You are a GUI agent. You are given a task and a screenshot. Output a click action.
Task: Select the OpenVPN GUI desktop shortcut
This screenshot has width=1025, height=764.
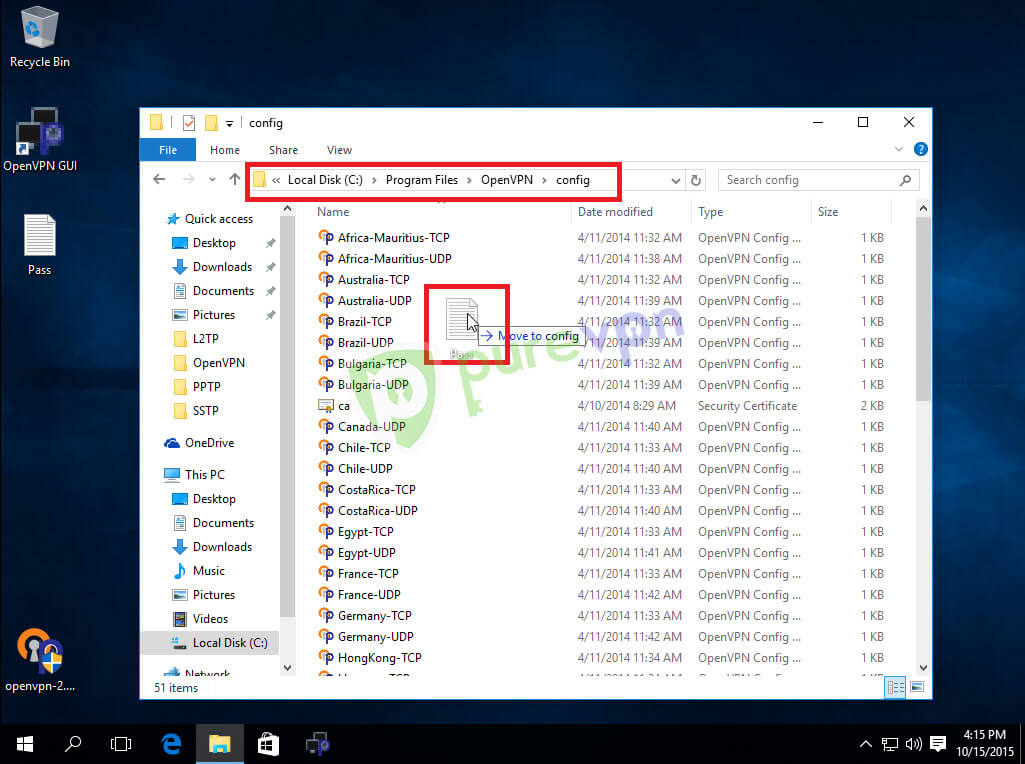coord(40,139)
